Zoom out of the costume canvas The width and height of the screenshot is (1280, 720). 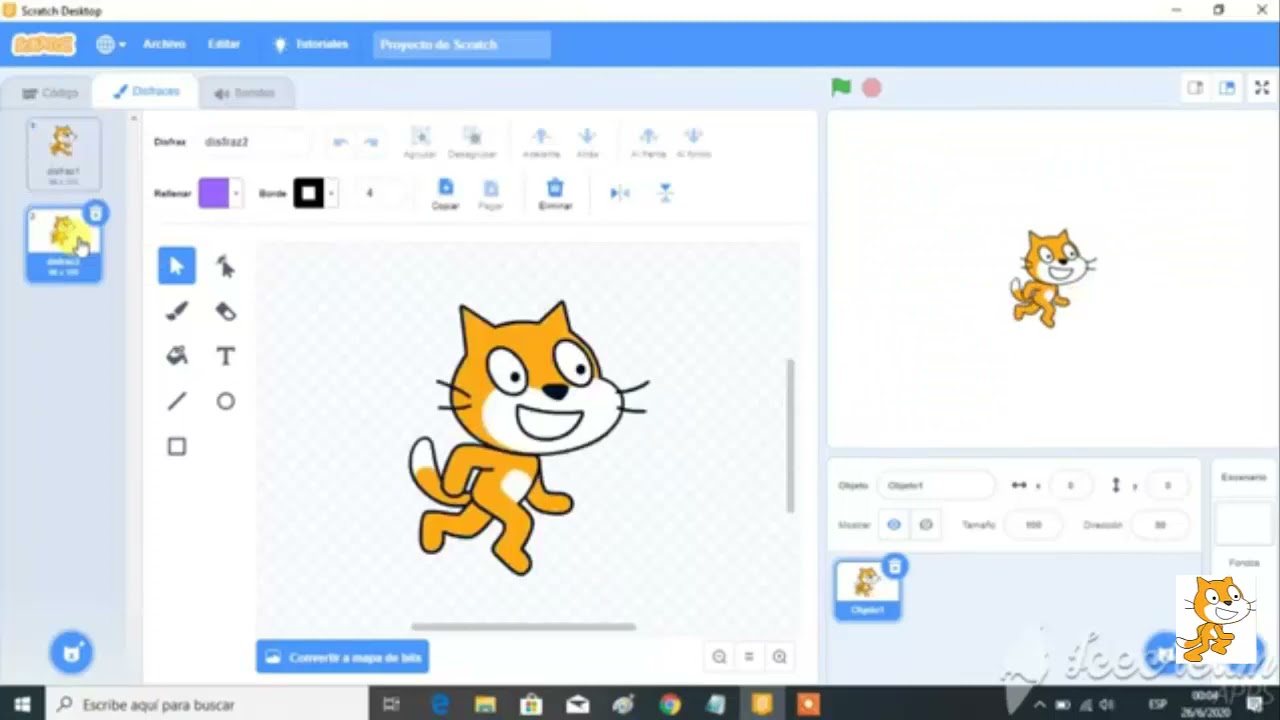click(x=719, y=657)
